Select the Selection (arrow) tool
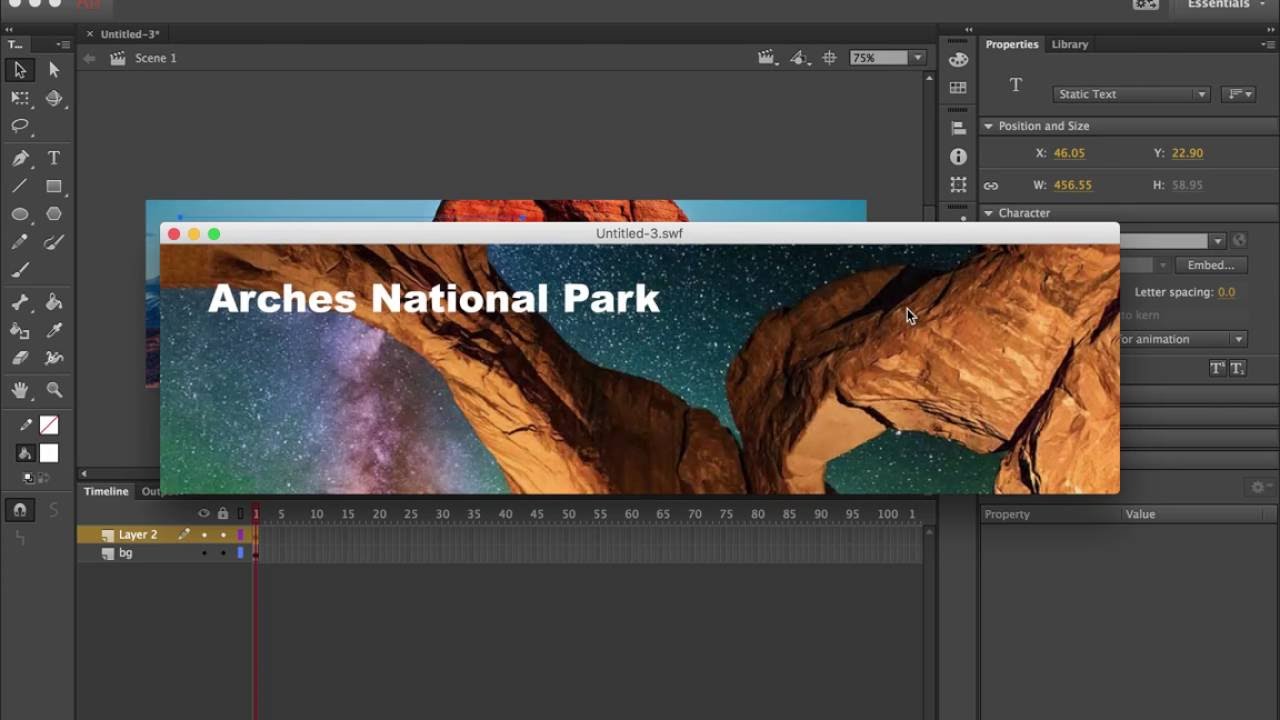This screenshot has height=720, width=1280. (20, 70)
